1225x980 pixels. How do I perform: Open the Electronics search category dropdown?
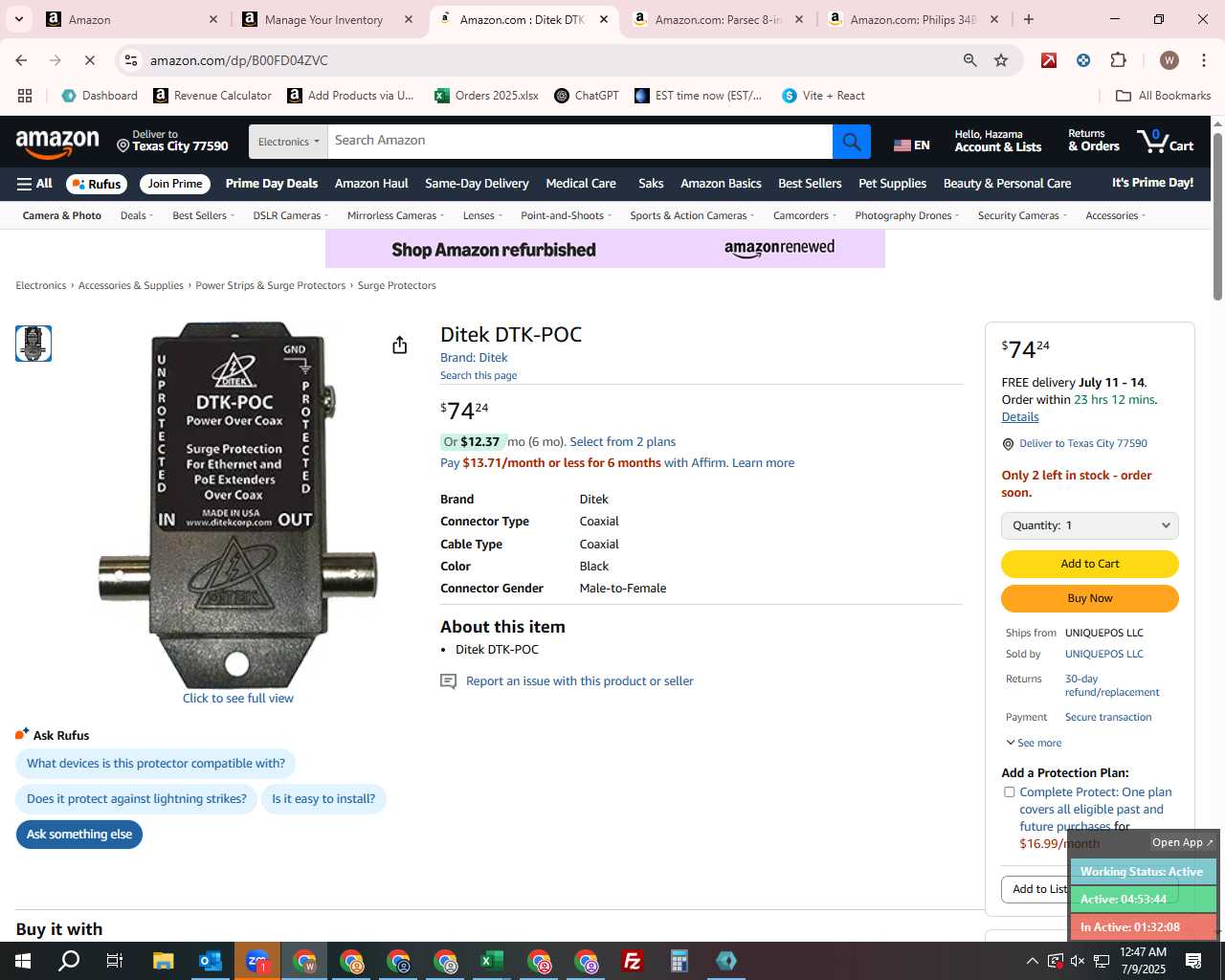[x=288, y=142]
